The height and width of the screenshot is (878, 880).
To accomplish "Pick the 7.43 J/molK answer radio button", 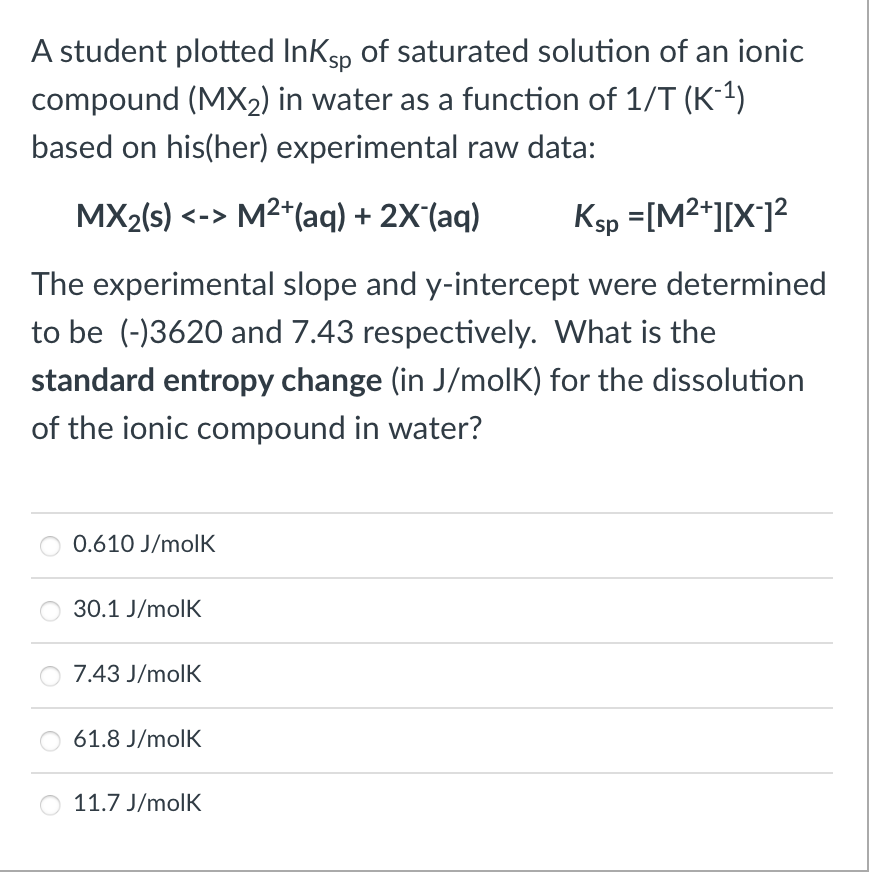I will tap(50, 676).
